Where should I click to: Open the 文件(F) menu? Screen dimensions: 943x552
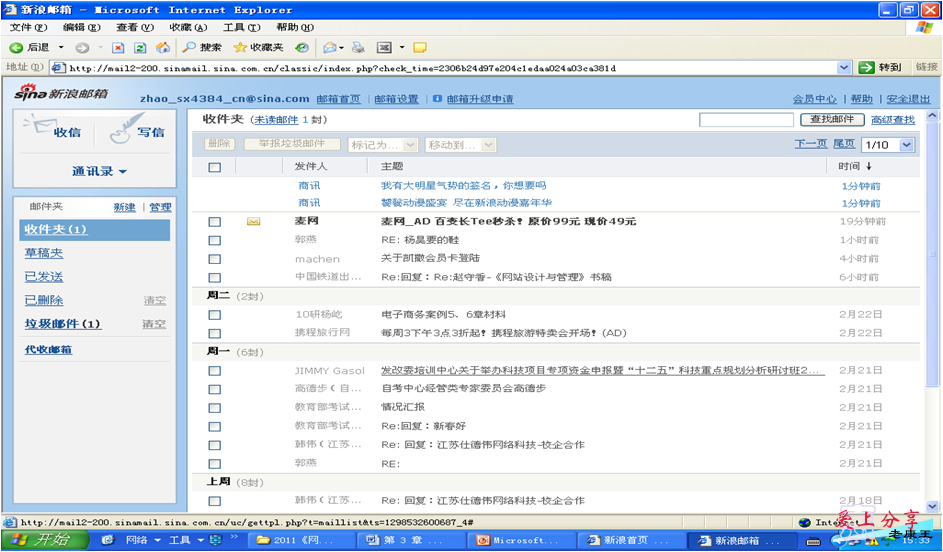point(28,28)
